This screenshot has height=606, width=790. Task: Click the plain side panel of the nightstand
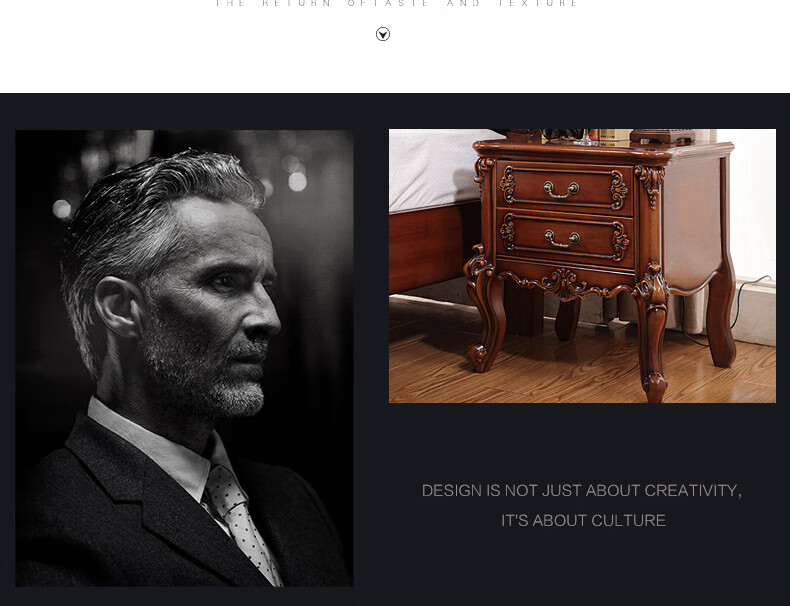click(694, 222)
